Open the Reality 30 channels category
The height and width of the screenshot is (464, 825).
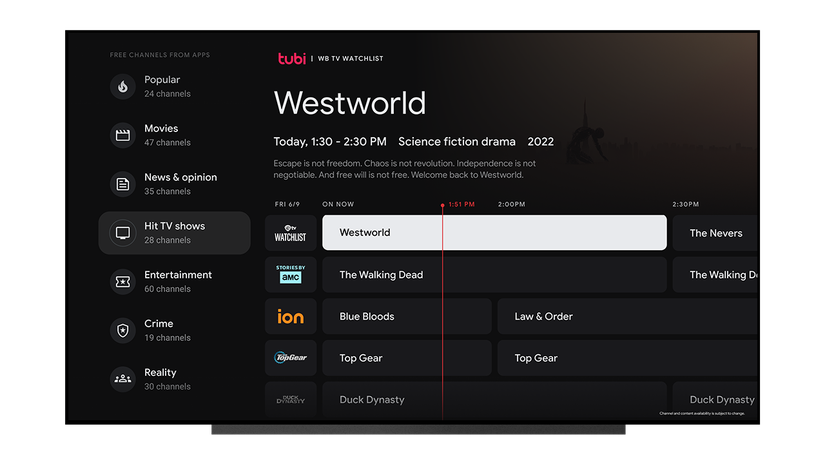[174, 379]
